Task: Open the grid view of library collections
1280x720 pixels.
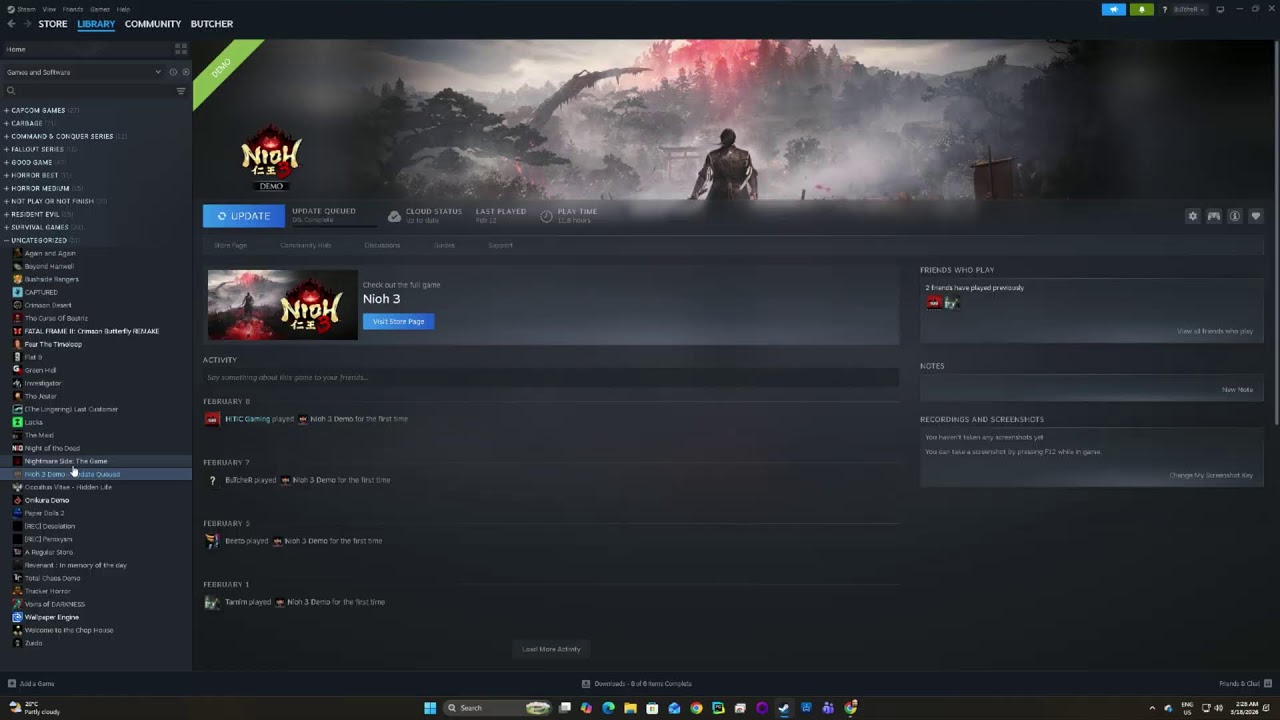Action: click(x=181, y=48)
